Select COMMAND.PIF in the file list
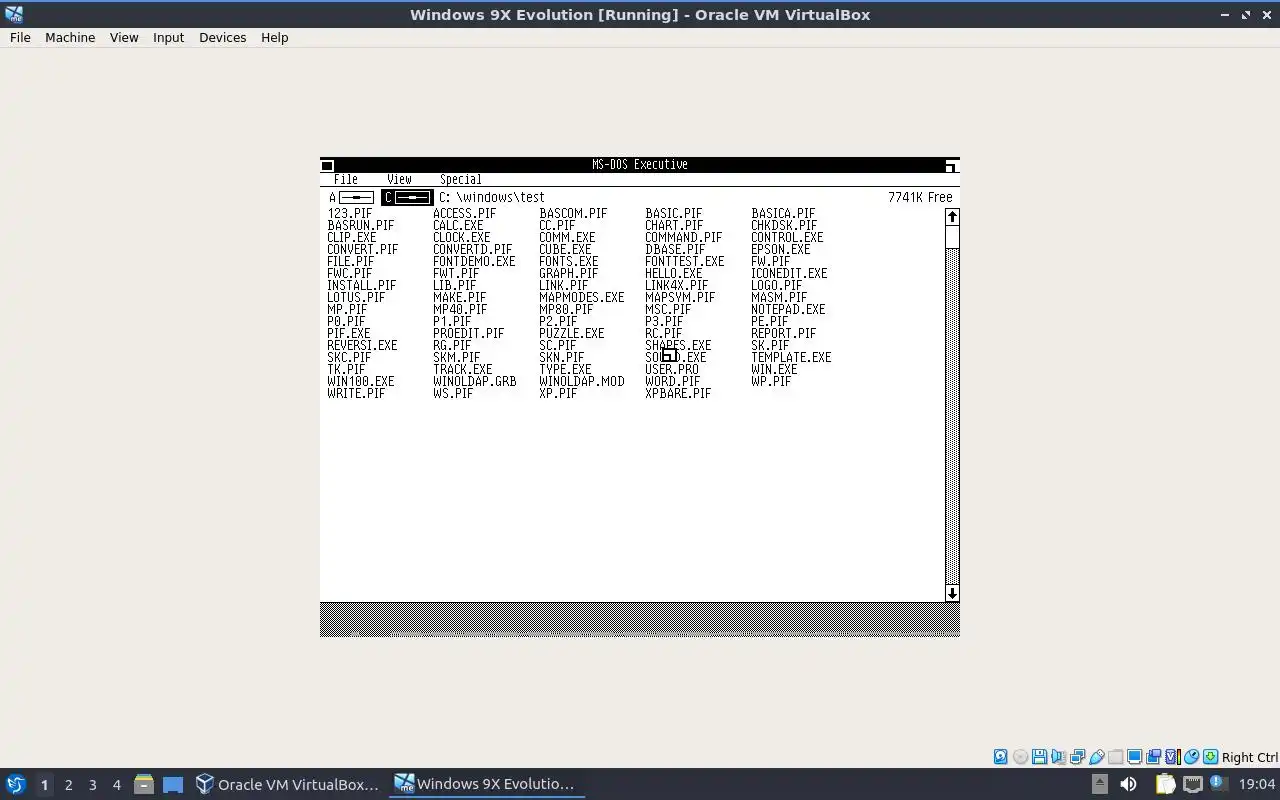 [683, 237]
